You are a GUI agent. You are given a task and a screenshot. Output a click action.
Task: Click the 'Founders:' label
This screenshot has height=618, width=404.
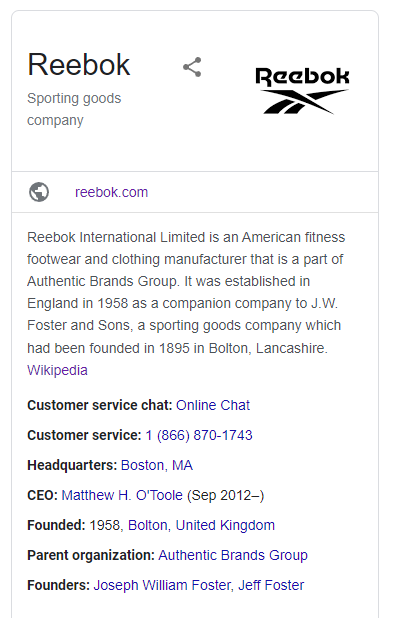coord(59,585)
